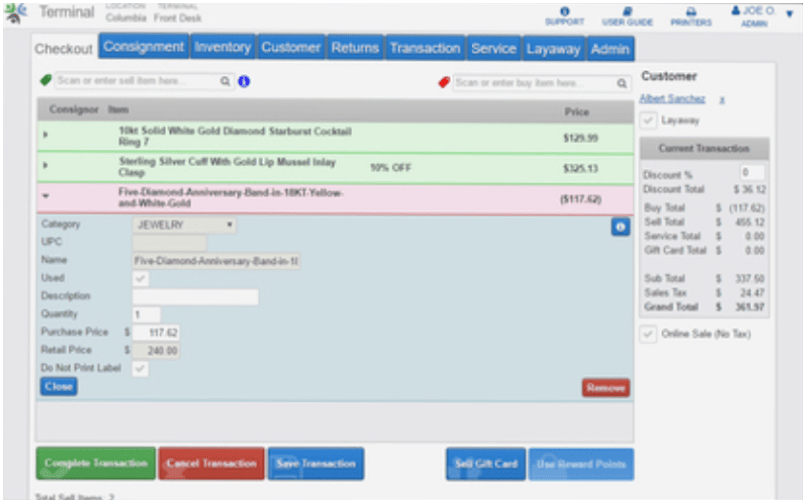Viewport: 806px width, 503px height.
Task: Open the Returns tab
Action: (x=355, y=48)
